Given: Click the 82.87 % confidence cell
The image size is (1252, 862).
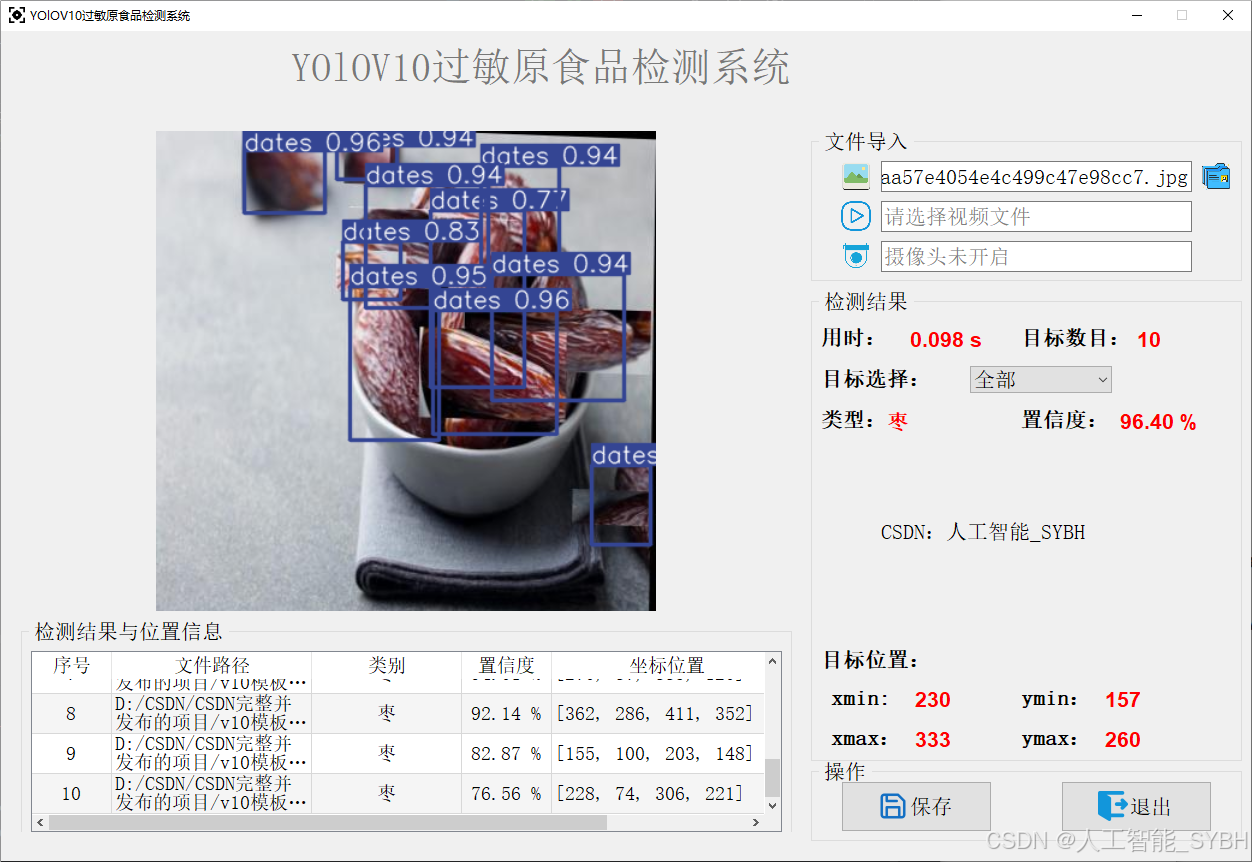Looking at the screenshot, I should [507, 754].
